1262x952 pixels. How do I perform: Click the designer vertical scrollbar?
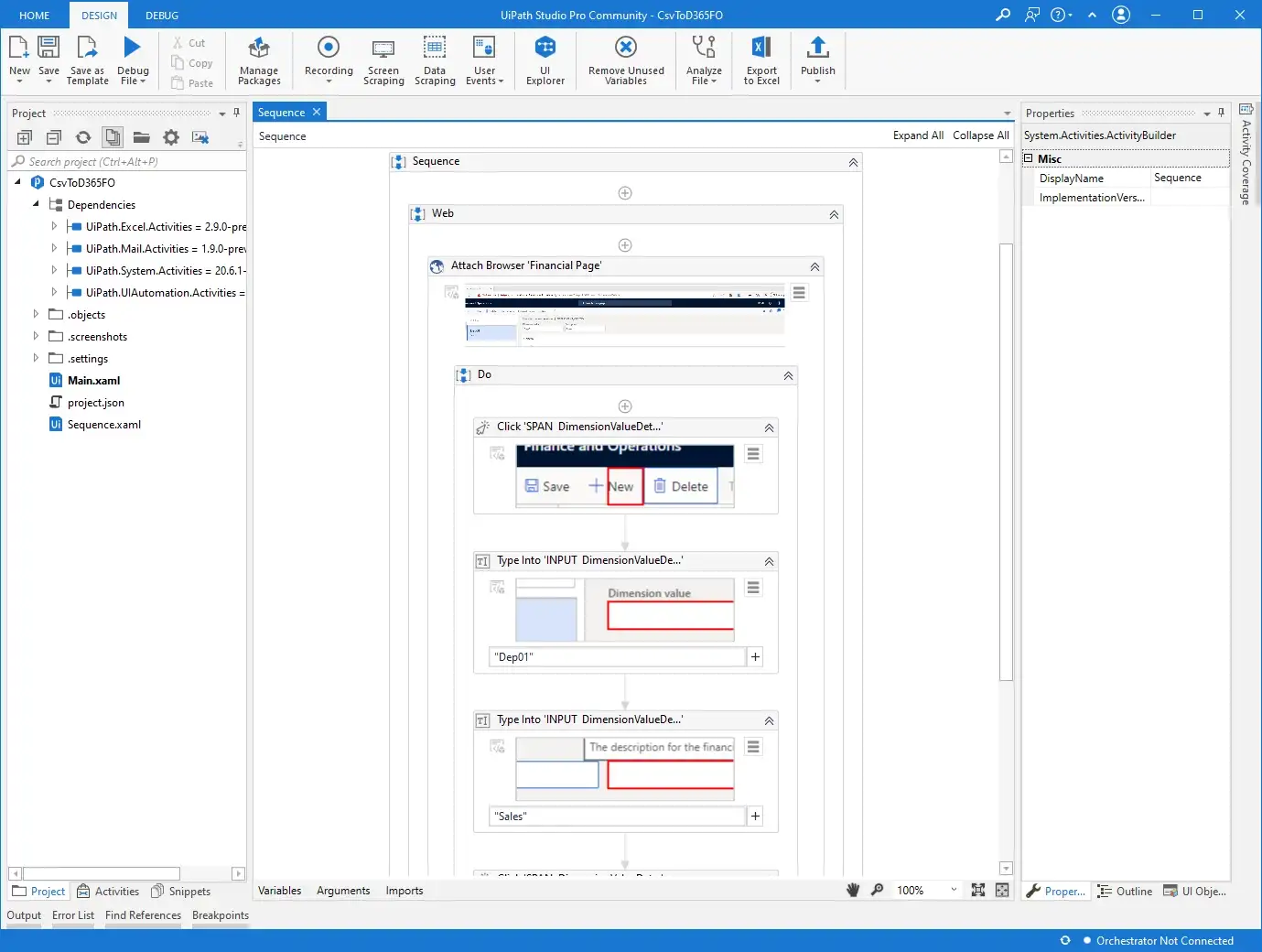[x=1006, y=461]
